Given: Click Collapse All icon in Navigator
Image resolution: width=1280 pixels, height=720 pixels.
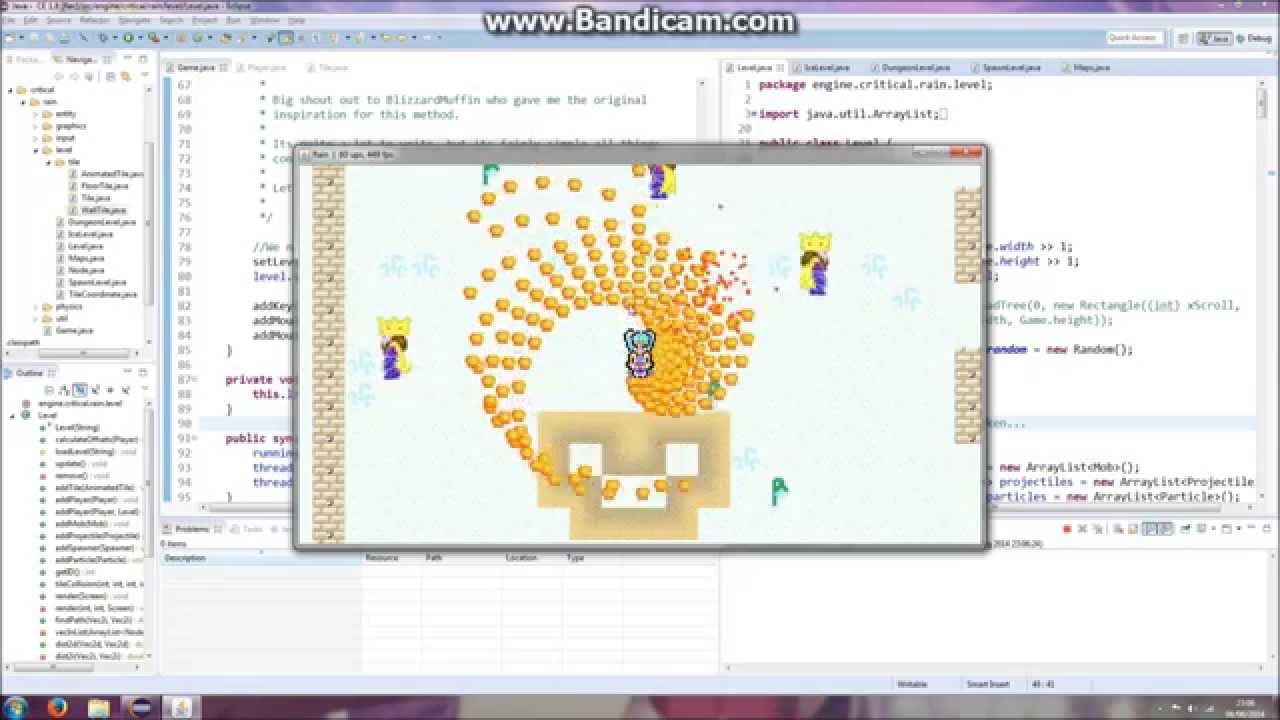Looking at the screenshot, I should [110, 76].
